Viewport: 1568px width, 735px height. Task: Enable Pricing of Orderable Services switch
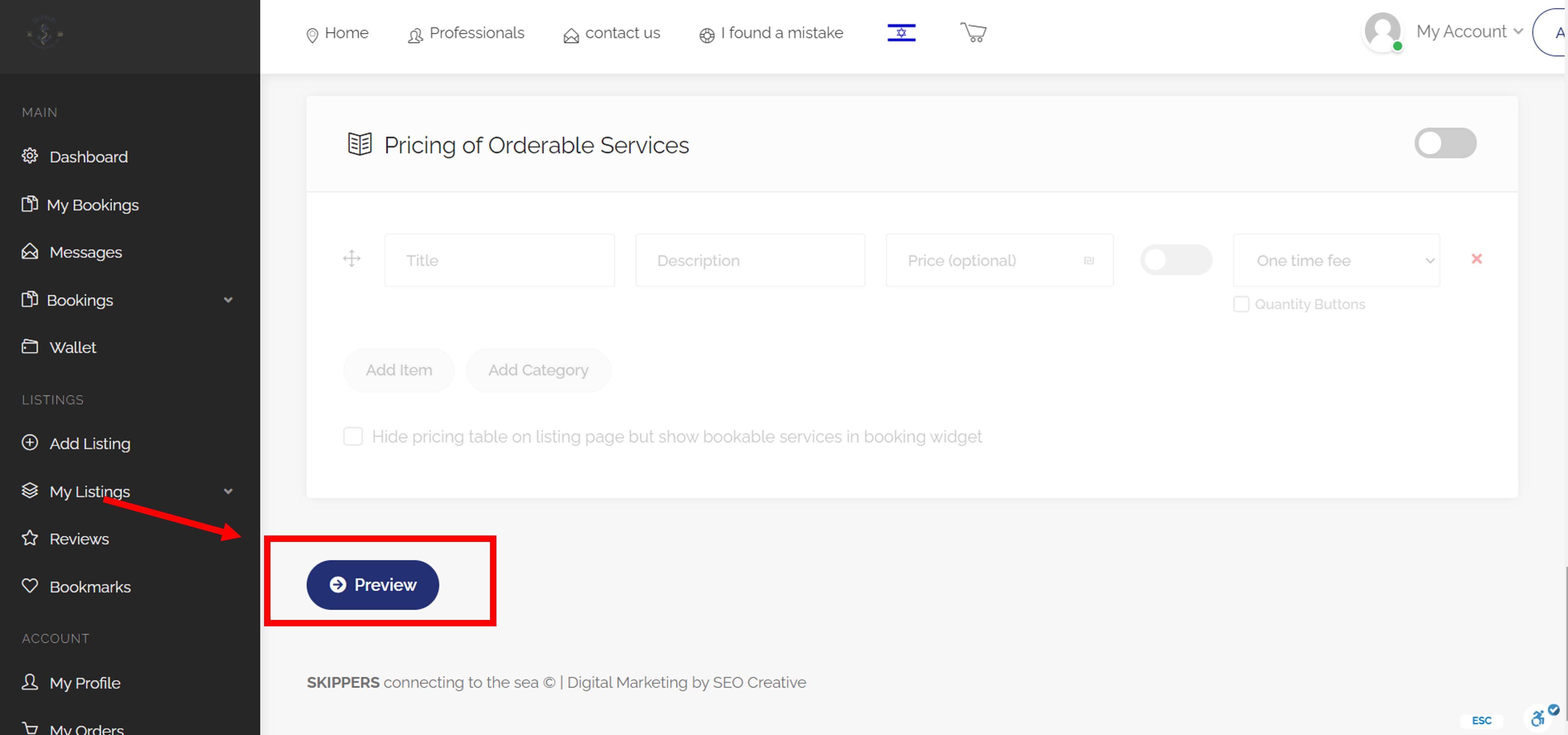(x=1444, y=144)
